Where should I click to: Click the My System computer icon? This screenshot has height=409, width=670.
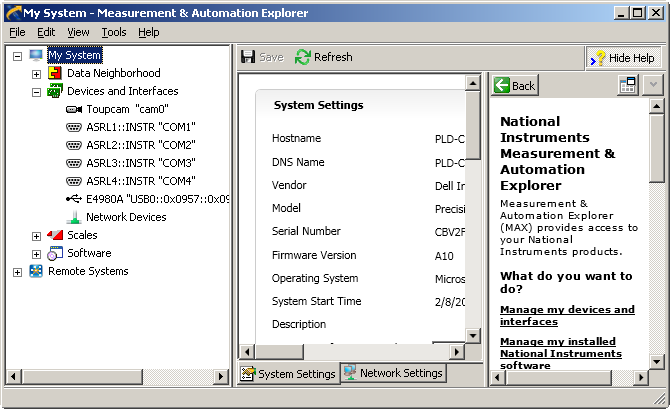(36, 55)
